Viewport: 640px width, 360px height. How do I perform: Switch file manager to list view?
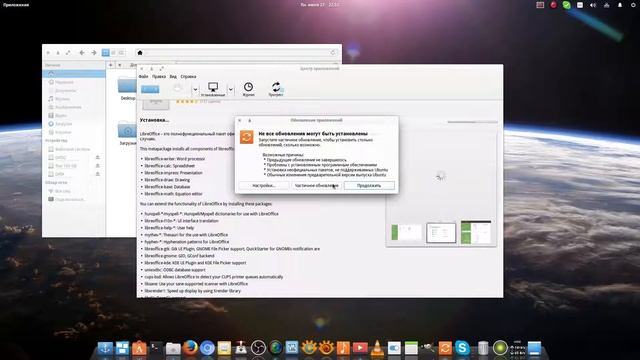(x=113, y=53)
